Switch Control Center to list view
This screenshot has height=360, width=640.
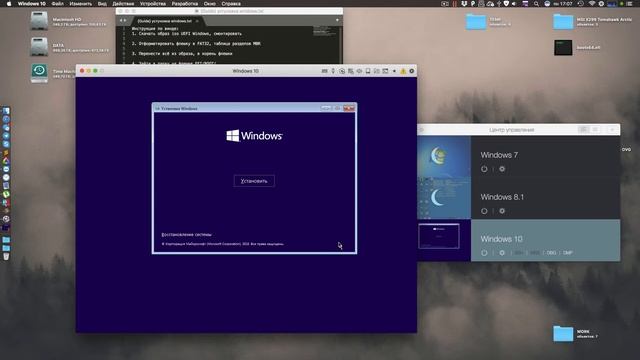[595, 129]
